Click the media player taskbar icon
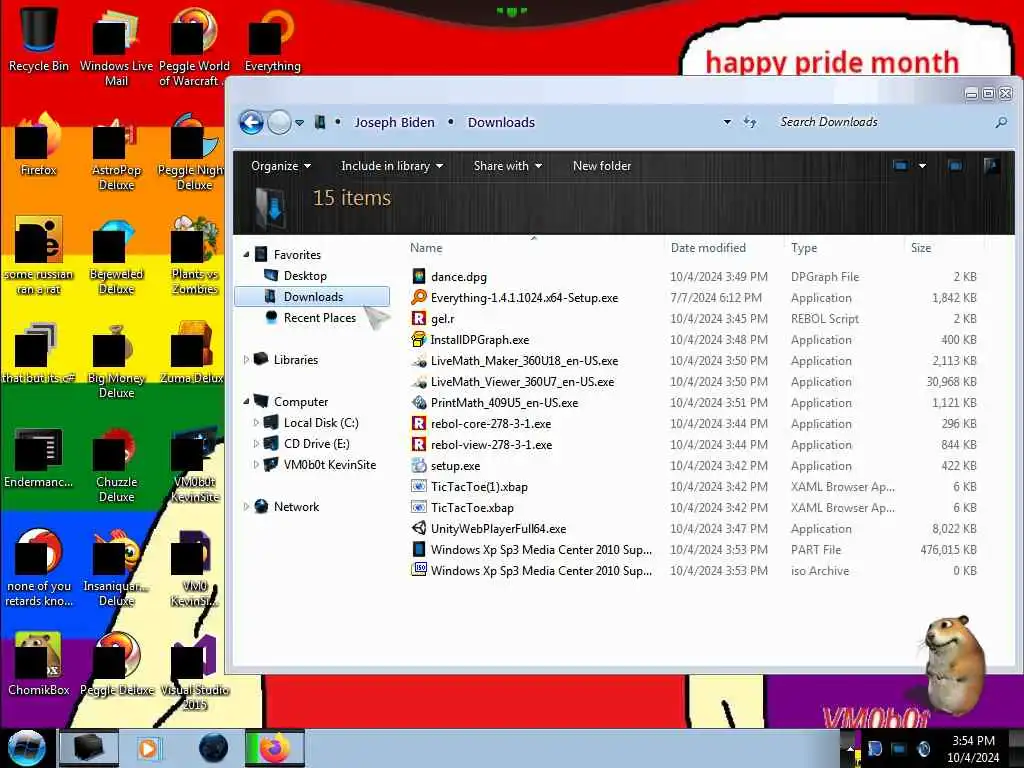The height and width of the screenshot is (768, 1024). point(148,748)
